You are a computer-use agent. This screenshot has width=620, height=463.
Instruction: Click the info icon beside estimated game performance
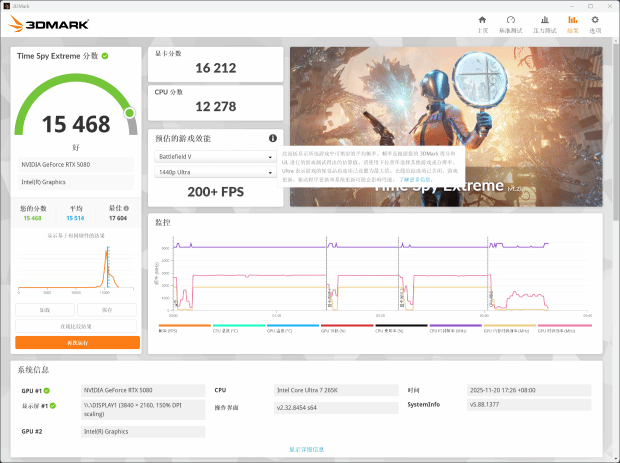272,139
